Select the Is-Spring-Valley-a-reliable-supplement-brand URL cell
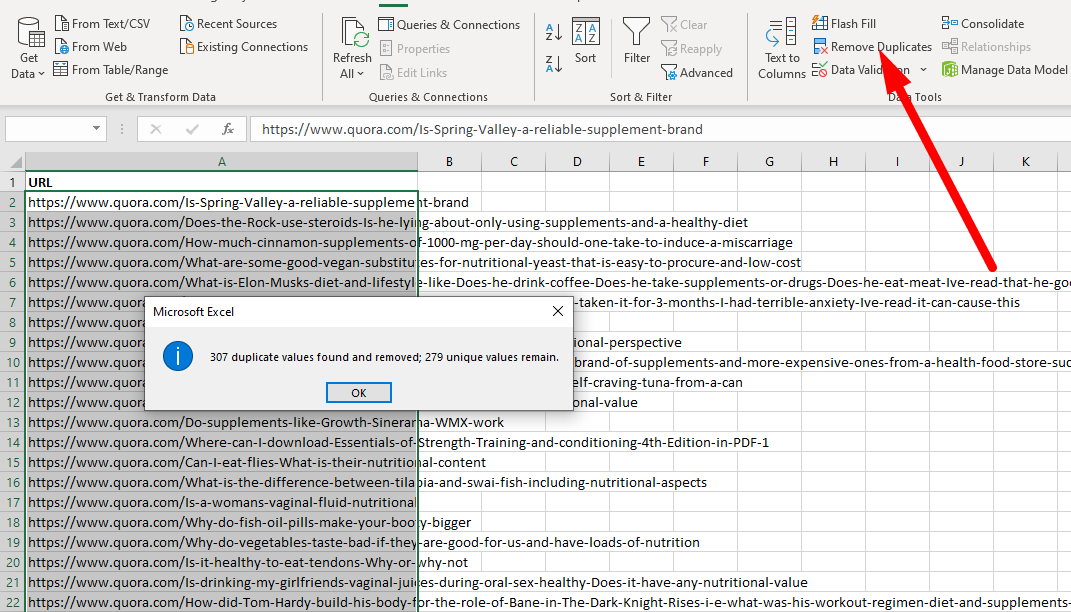The height and width of the screenshot is (612, 1071). tap(221, 202)
